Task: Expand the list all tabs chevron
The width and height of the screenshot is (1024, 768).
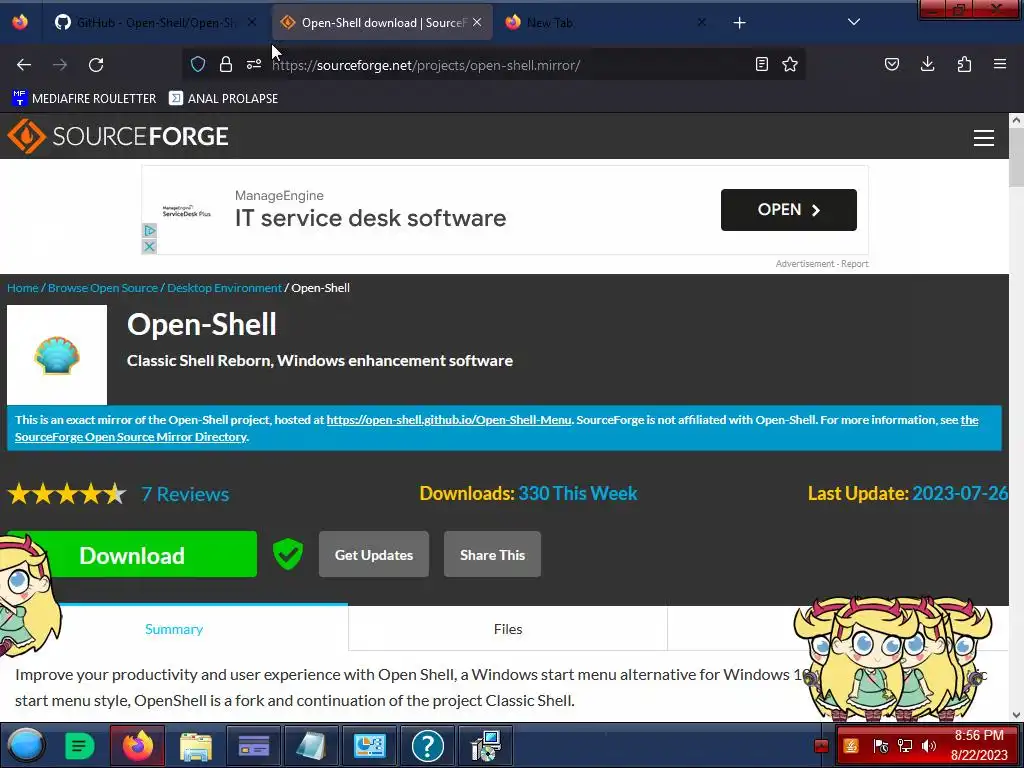Action: point(854,22)
